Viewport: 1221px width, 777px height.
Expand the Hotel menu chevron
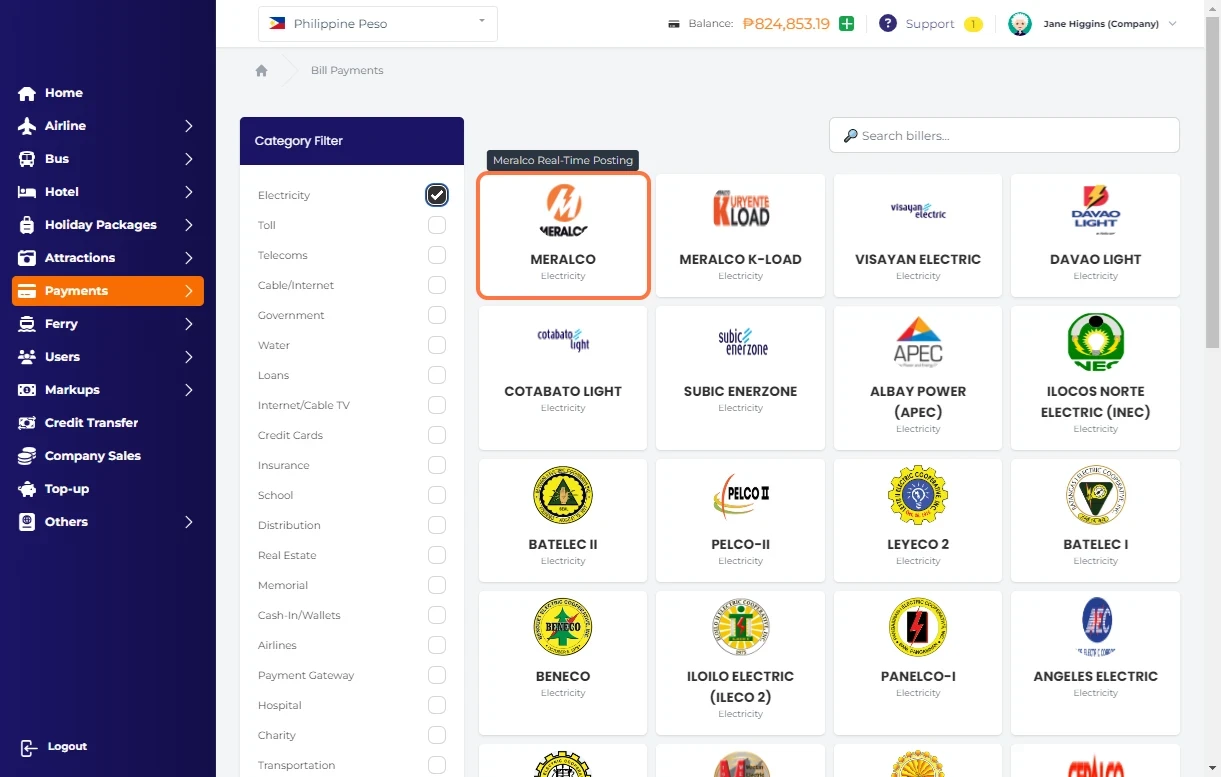pyautogui.click(x=188, y=192)
